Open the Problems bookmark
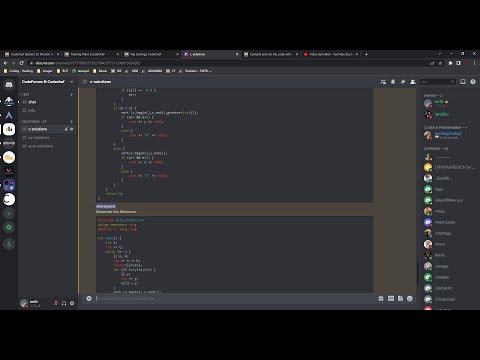This screenshot has width=480, height=360. (x=195, y=71)
